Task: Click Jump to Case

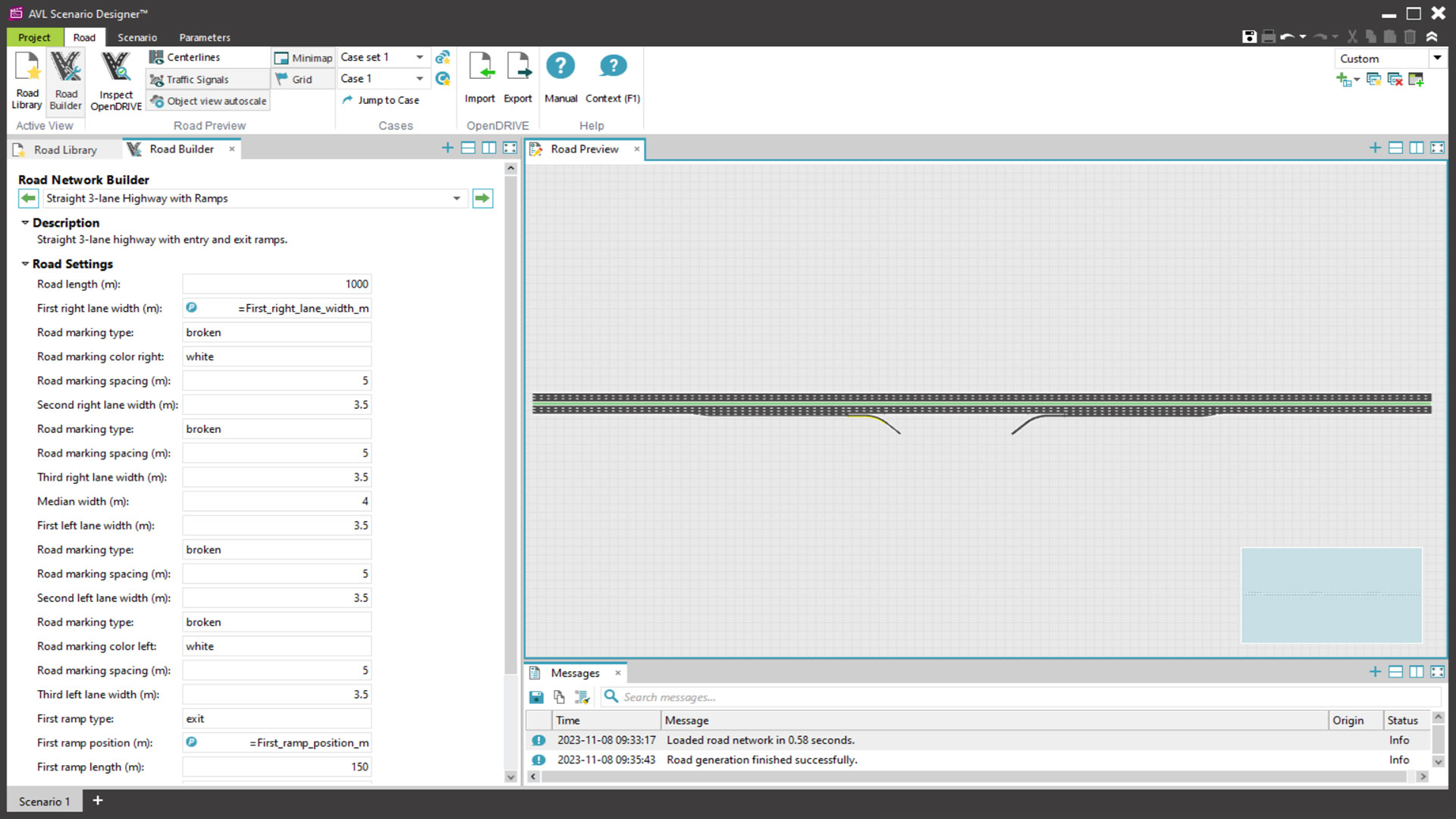Action: point(380,100)
